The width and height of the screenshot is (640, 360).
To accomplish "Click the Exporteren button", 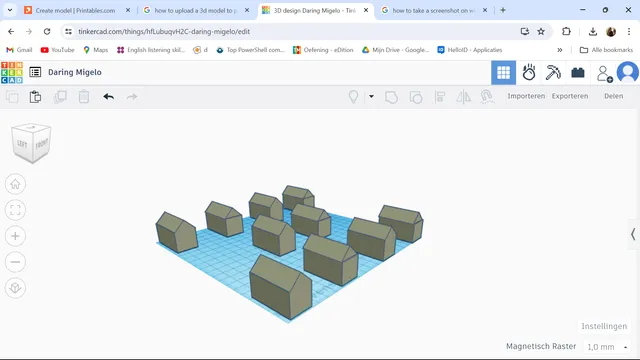I will pos(570,96).
